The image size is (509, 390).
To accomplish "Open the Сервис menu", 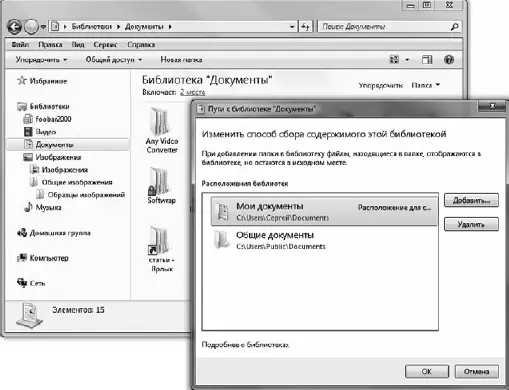I will [105, 44].
